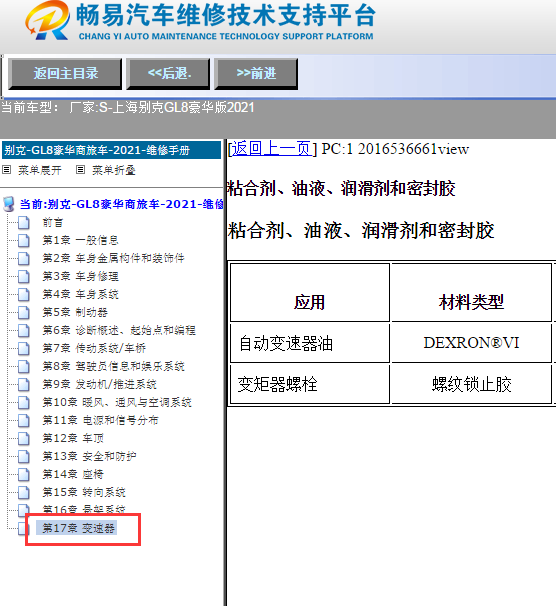Click the 当前车型 vehicle info line
This screenshot has width=556, height=606.
tap(128, 107)
